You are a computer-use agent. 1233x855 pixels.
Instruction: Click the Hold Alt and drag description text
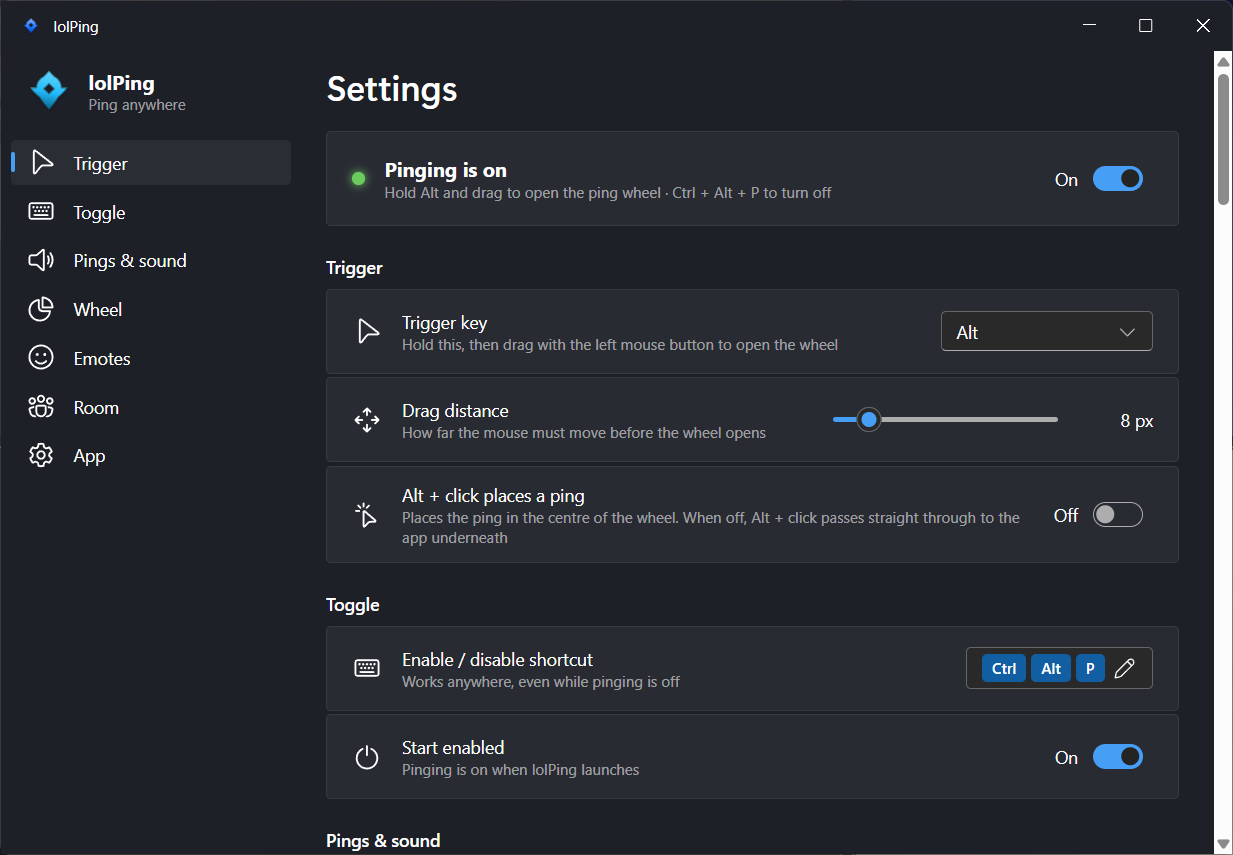click(x=608, y=193)
